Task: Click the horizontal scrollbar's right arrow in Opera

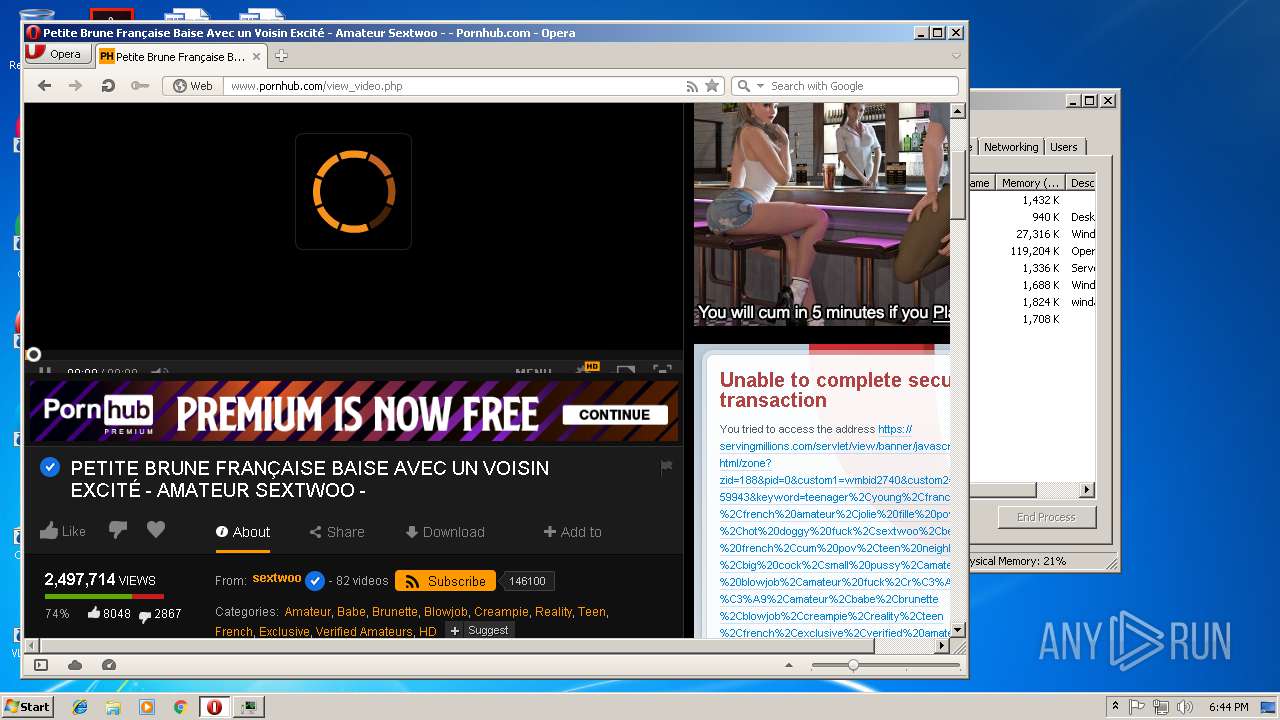Action: [941, 646]
